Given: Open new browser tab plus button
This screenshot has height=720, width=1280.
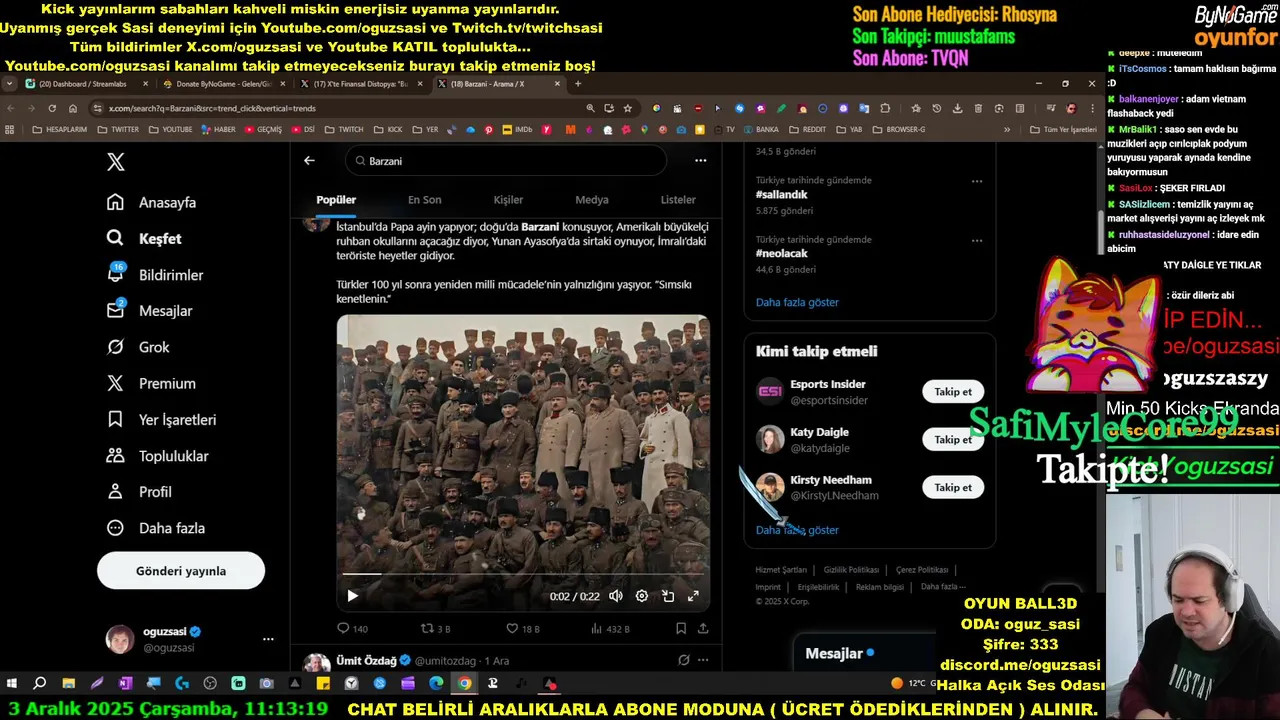Looking at the screenshot, I should click(x=577, y=84).
